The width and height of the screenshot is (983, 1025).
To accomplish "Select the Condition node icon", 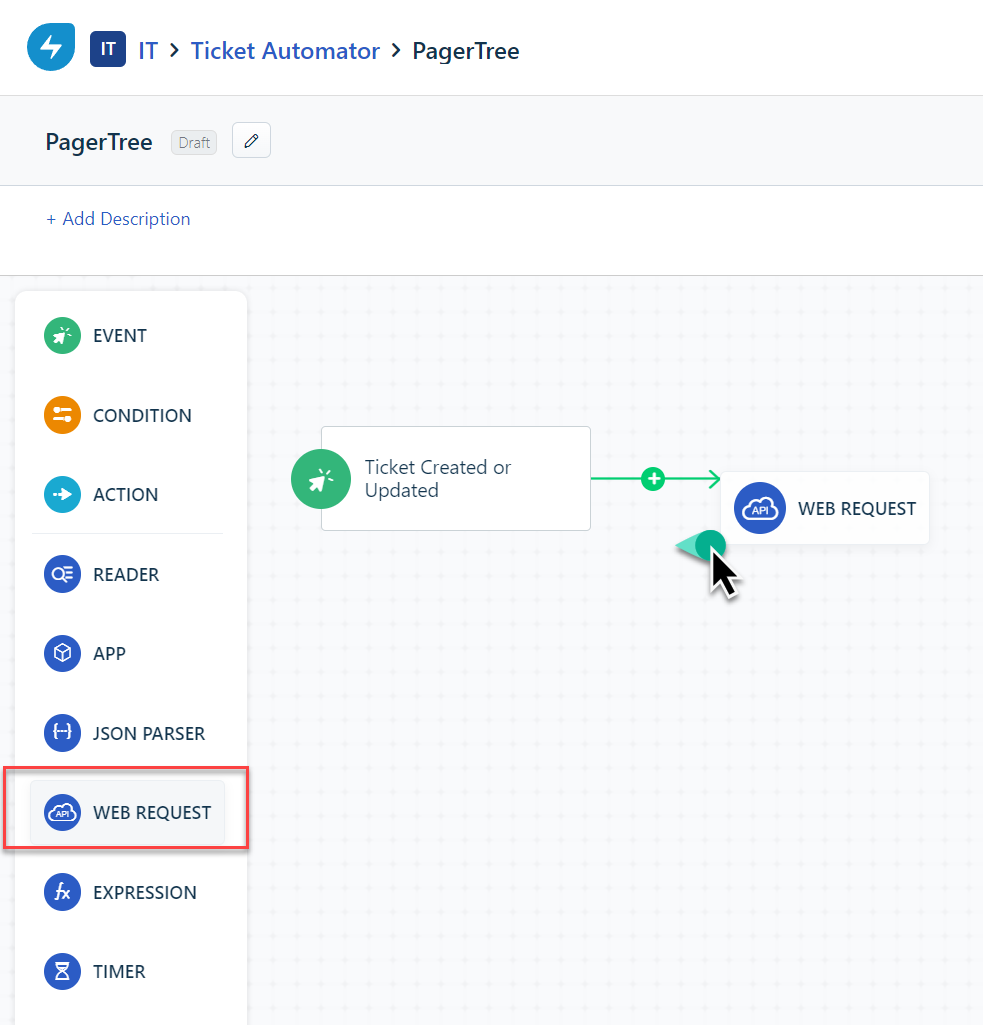I will 62,416.
